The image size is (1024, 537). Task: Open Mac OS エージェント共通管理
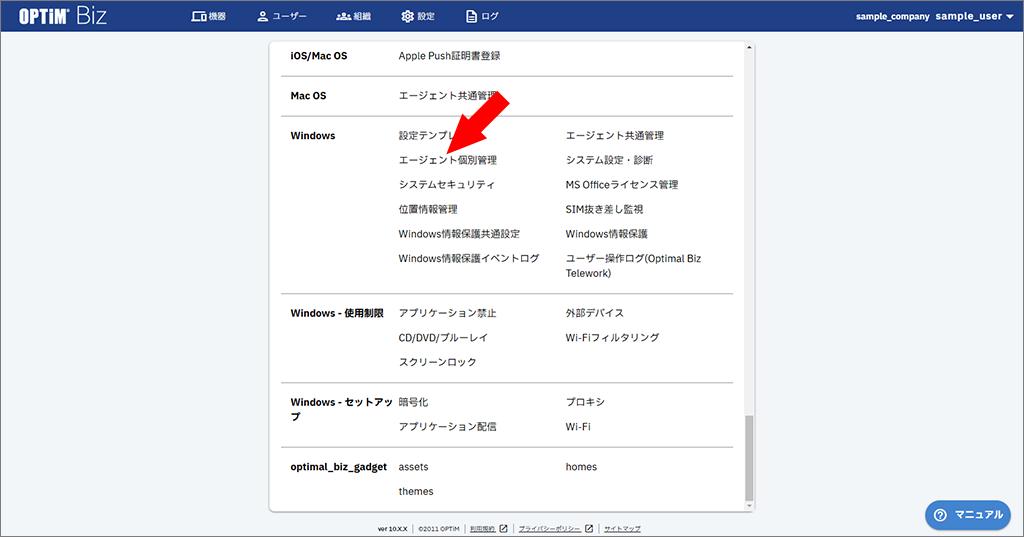448,96
